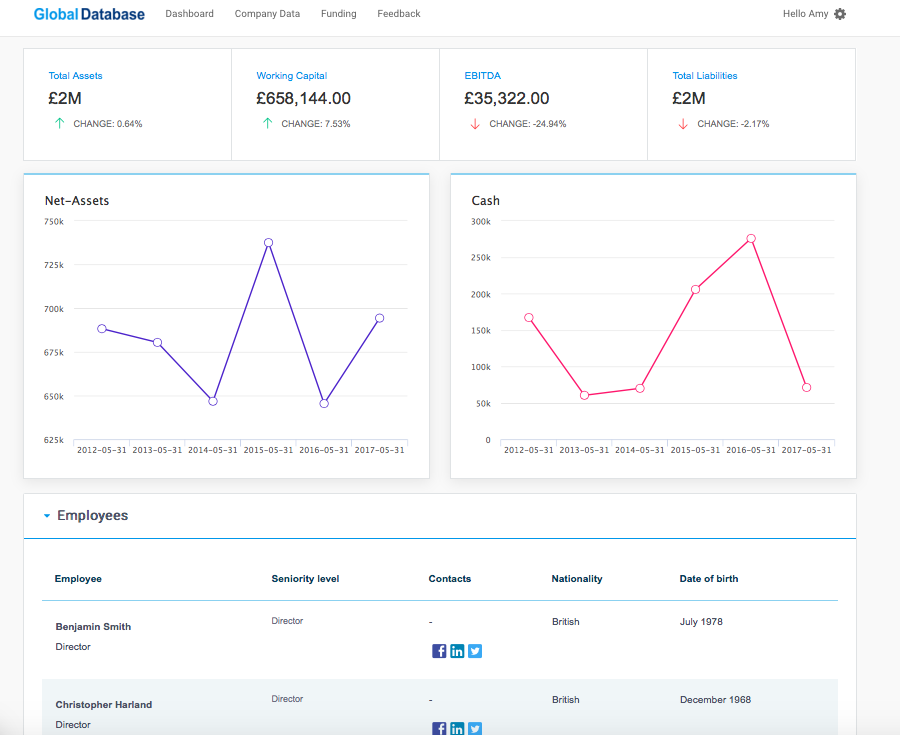Click the Total Liabilities link
This screenshot has height=735, width=900.
(x=705, y=76)
